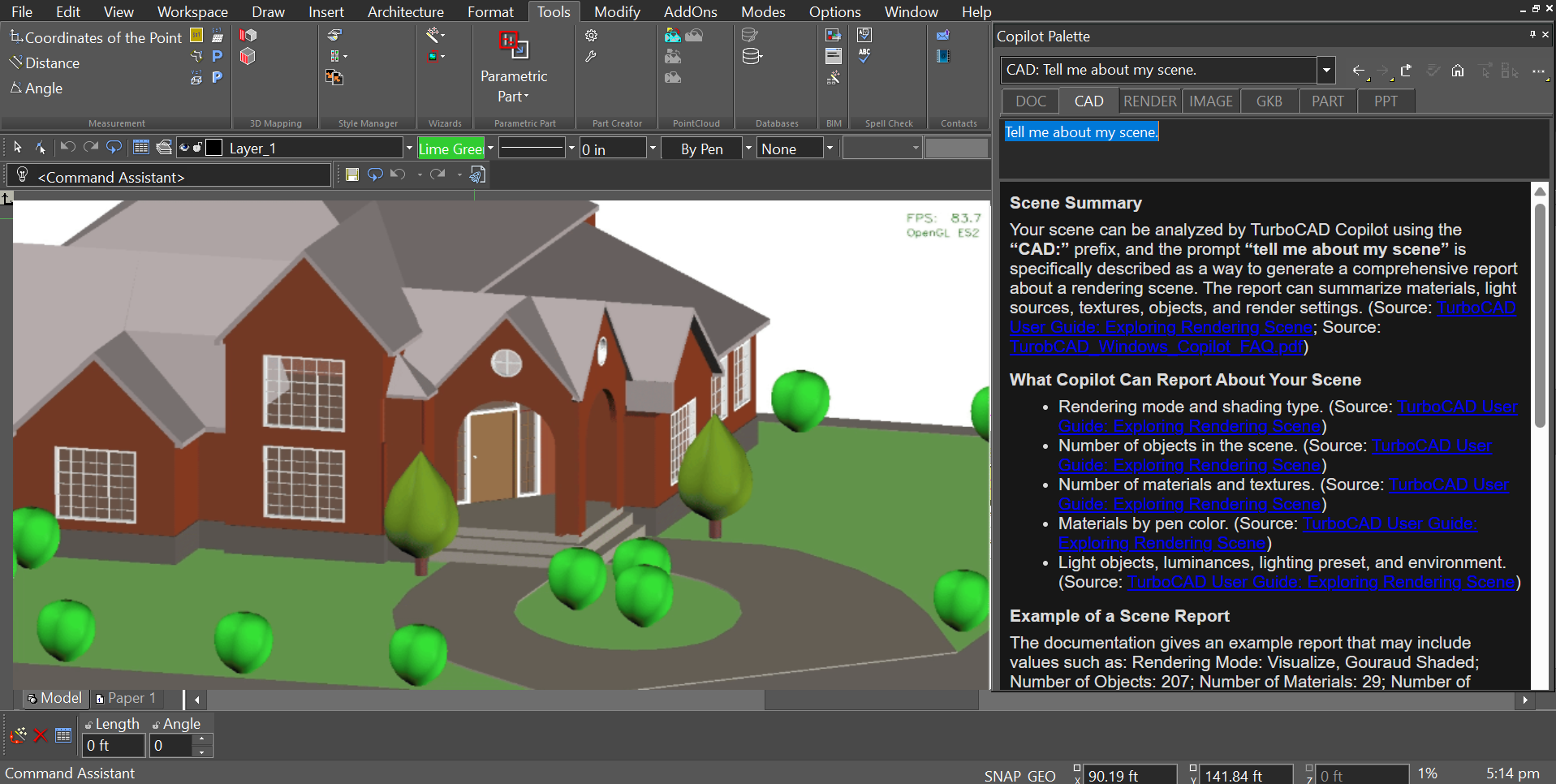Open Copilot more options ellipsis

(1539, 71)
